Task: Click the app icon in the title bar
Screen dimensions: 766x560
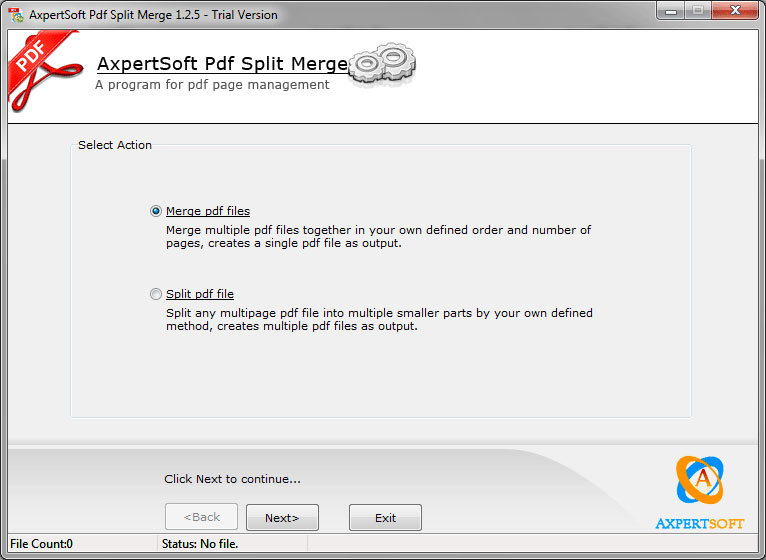Action: click(x=16, y=15)
